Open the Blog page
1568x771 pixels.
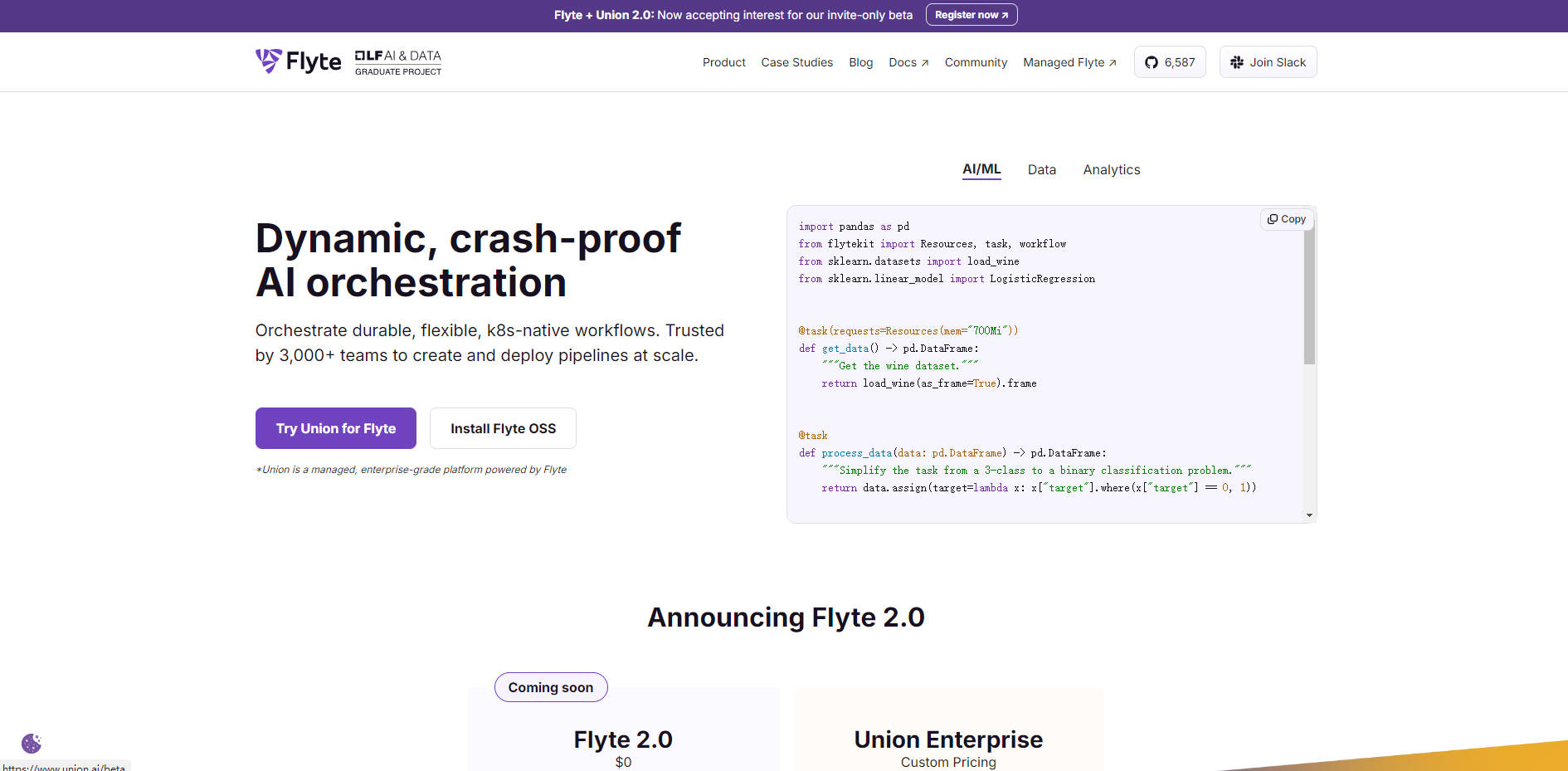pyautogui.click(x=860, y=62)
